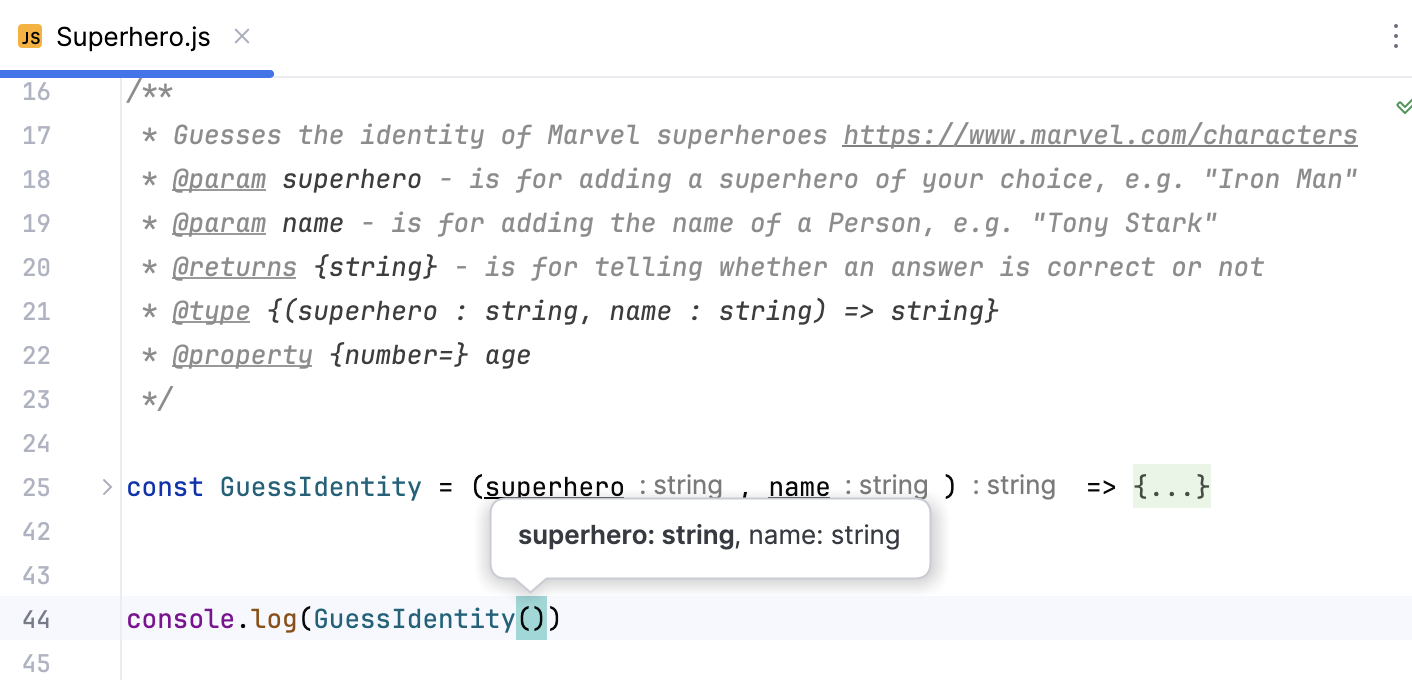1412x680 pixels.
Task: Click line number 25 in the gutter
Action: click(x=36, y=487)
